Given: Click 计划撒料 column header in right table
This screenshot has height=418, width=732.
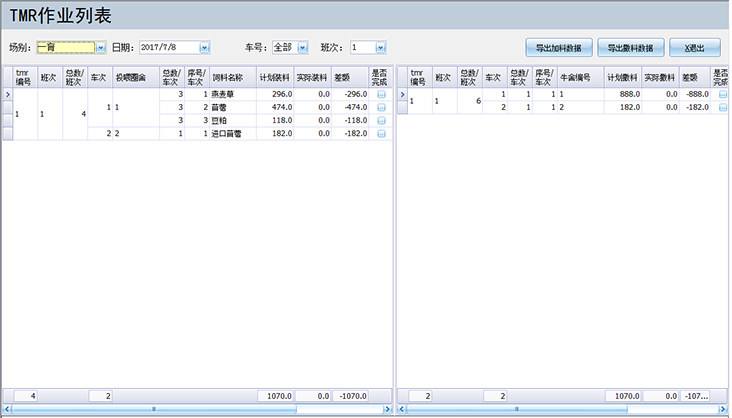Looking at the screenshot, I should point(622,77).
